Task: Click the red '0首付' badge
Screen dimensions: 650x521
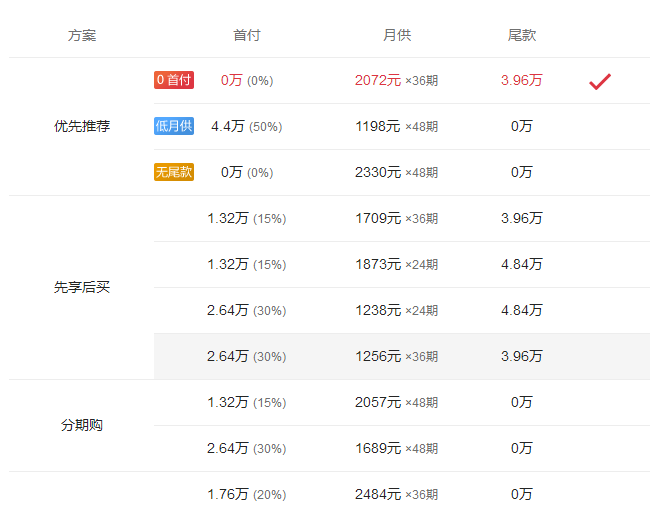Action: click(174, 80)
